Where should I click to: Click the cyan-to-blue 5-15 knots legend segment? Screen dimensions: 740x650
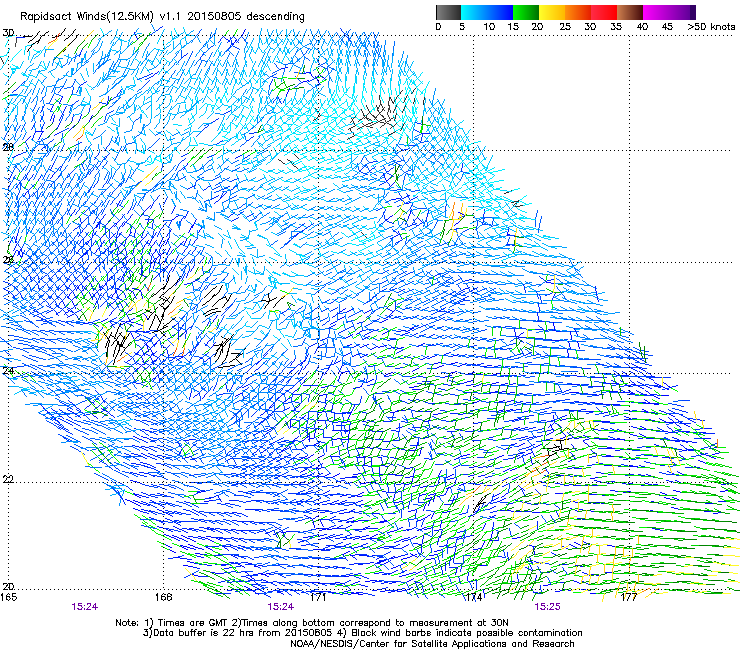point(487,12)
